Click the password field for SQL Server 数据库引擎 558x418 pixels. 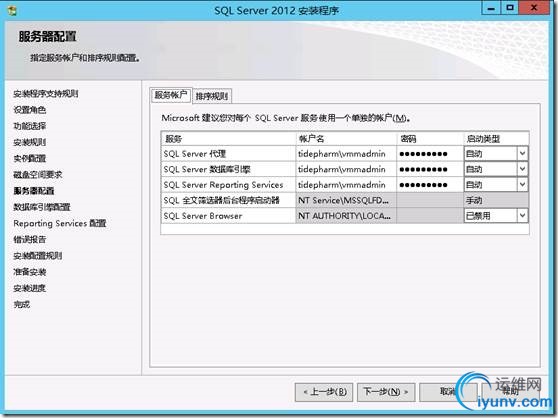point(430,169)
